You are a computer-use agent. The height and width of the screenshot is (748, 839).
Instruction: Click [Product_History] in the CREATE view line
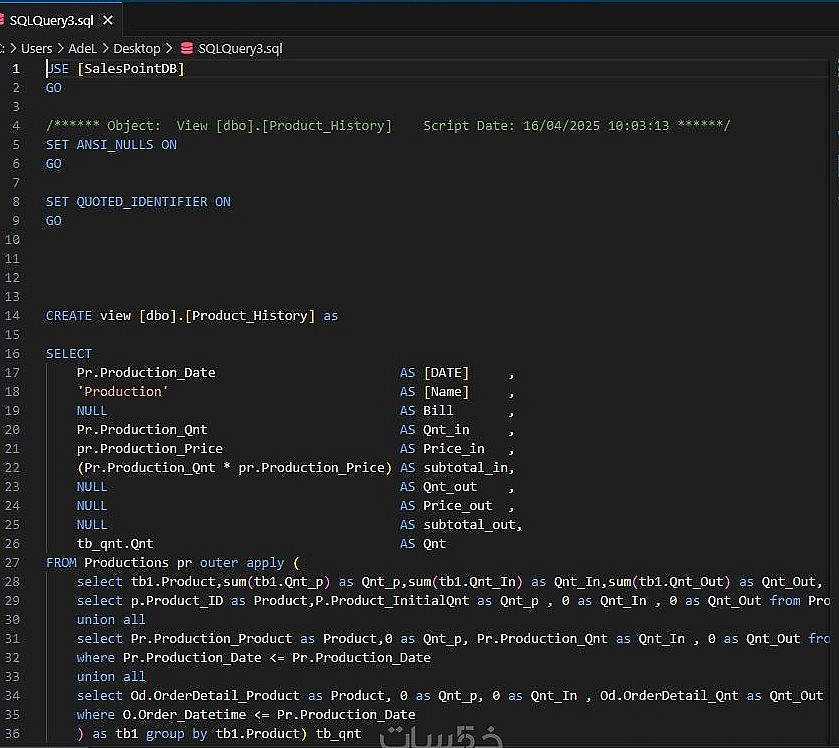pos(250,316)
